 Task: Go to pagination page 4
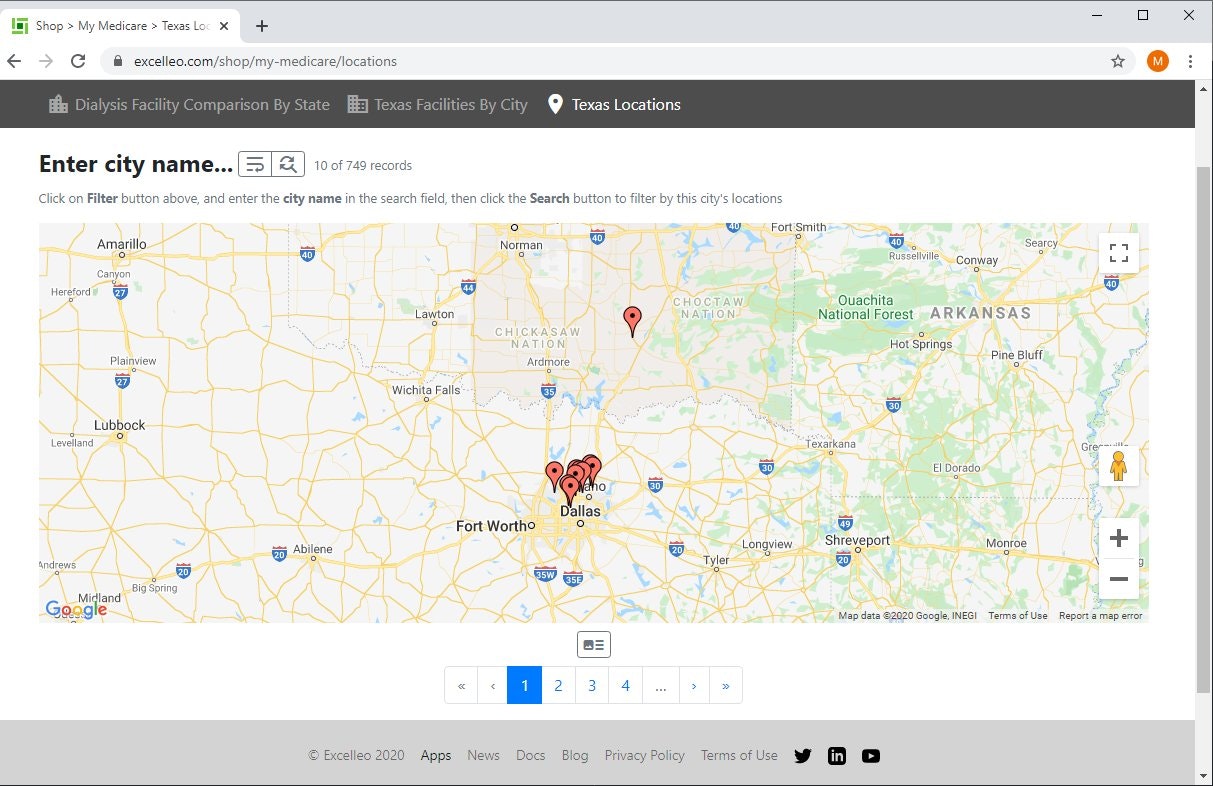pyautogui.click(x=626, y=685)
